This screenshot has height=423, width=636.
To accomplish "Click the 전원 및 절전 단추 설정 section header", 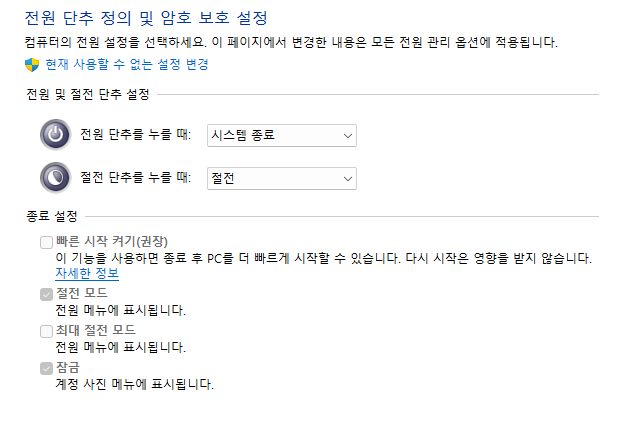I will [x=88, y=94].
